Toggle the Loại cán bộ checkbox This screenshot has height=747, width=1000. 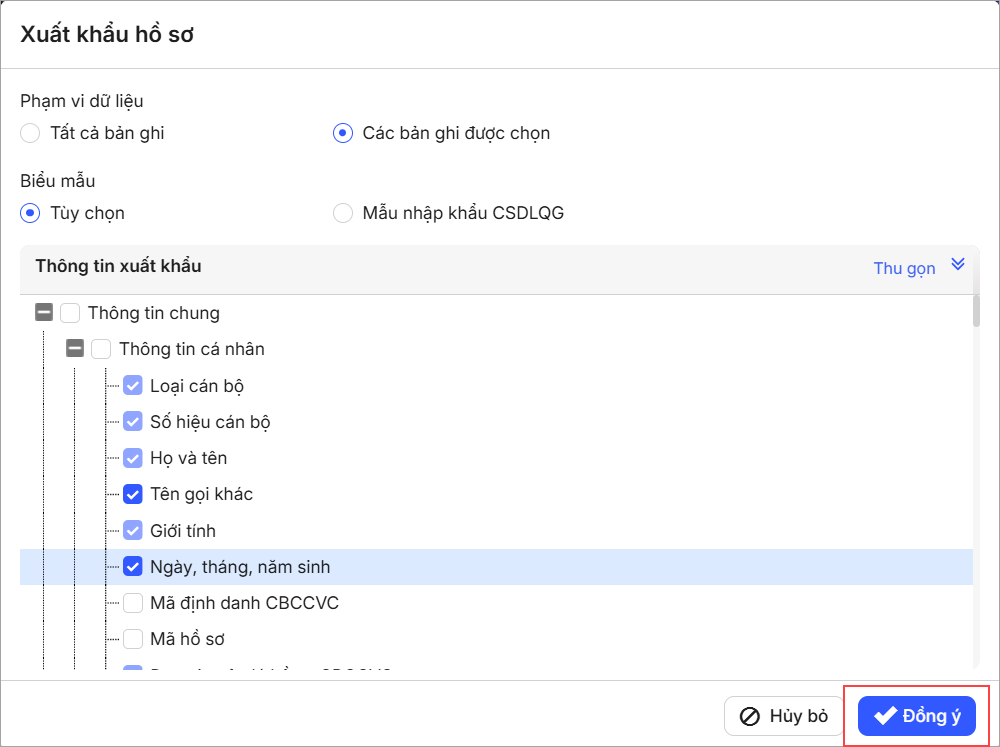pyautogui.click(x=133, y=386)
